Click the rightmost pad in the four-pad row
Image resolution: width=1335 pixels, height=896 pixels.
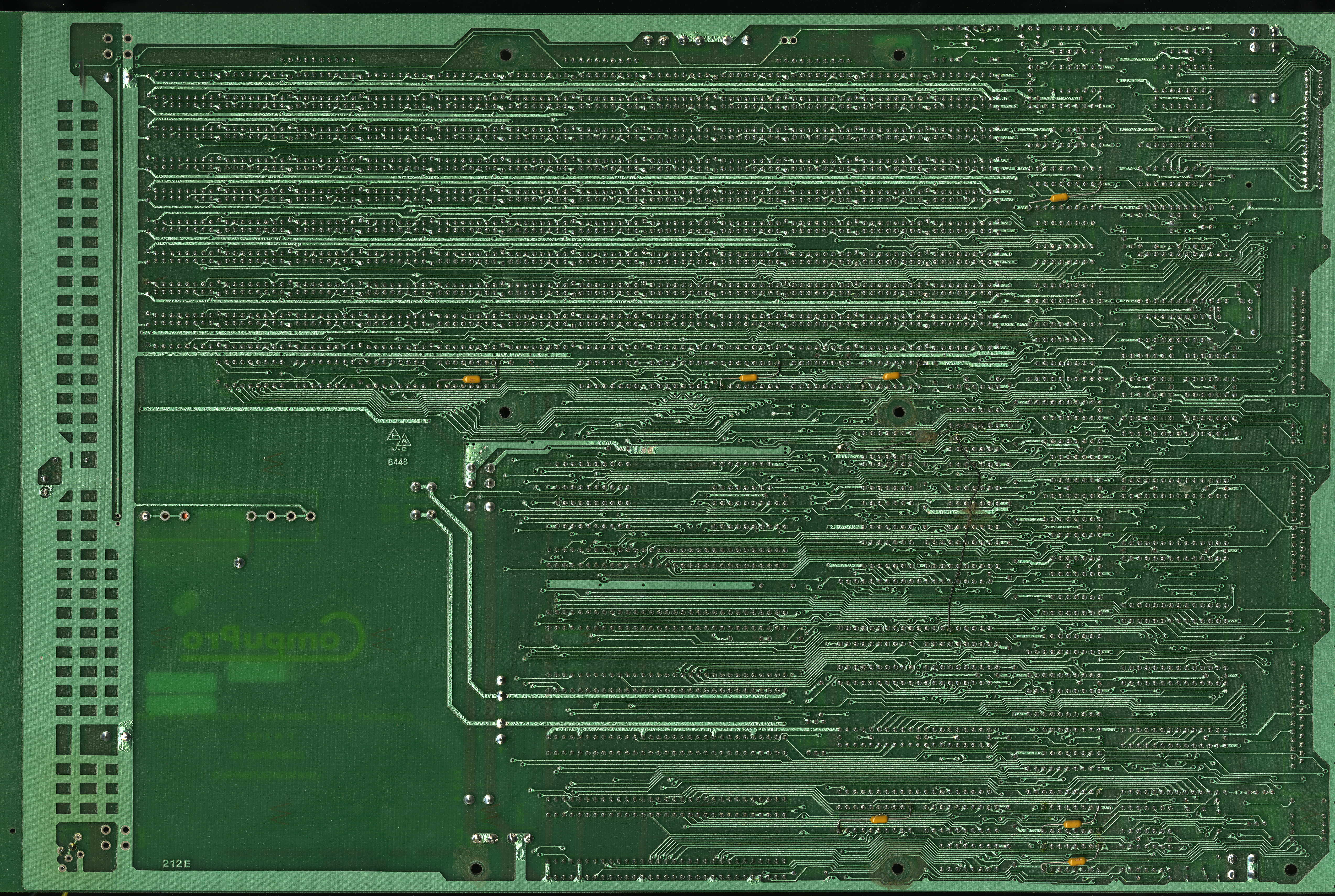310,517
